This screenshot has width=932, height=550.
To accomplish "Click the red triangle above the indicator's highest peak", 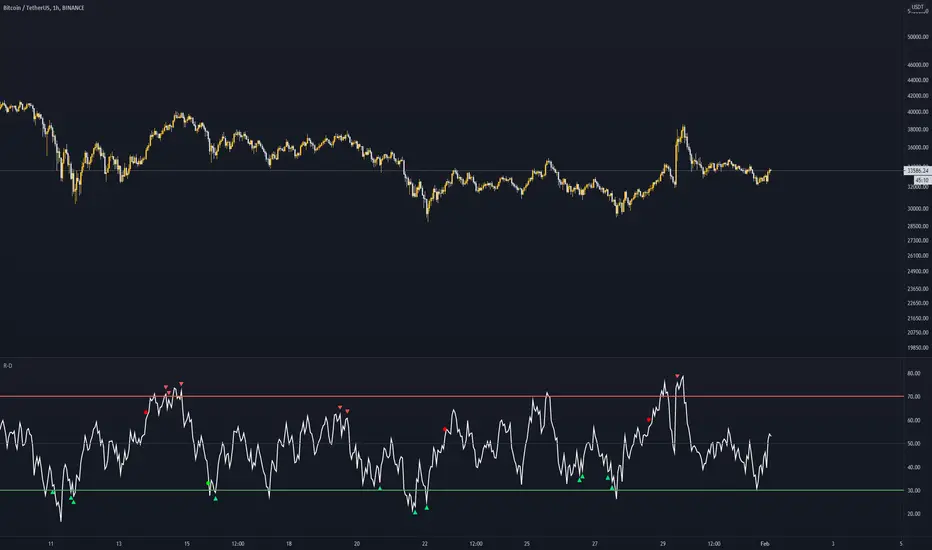I will (678, 377).
